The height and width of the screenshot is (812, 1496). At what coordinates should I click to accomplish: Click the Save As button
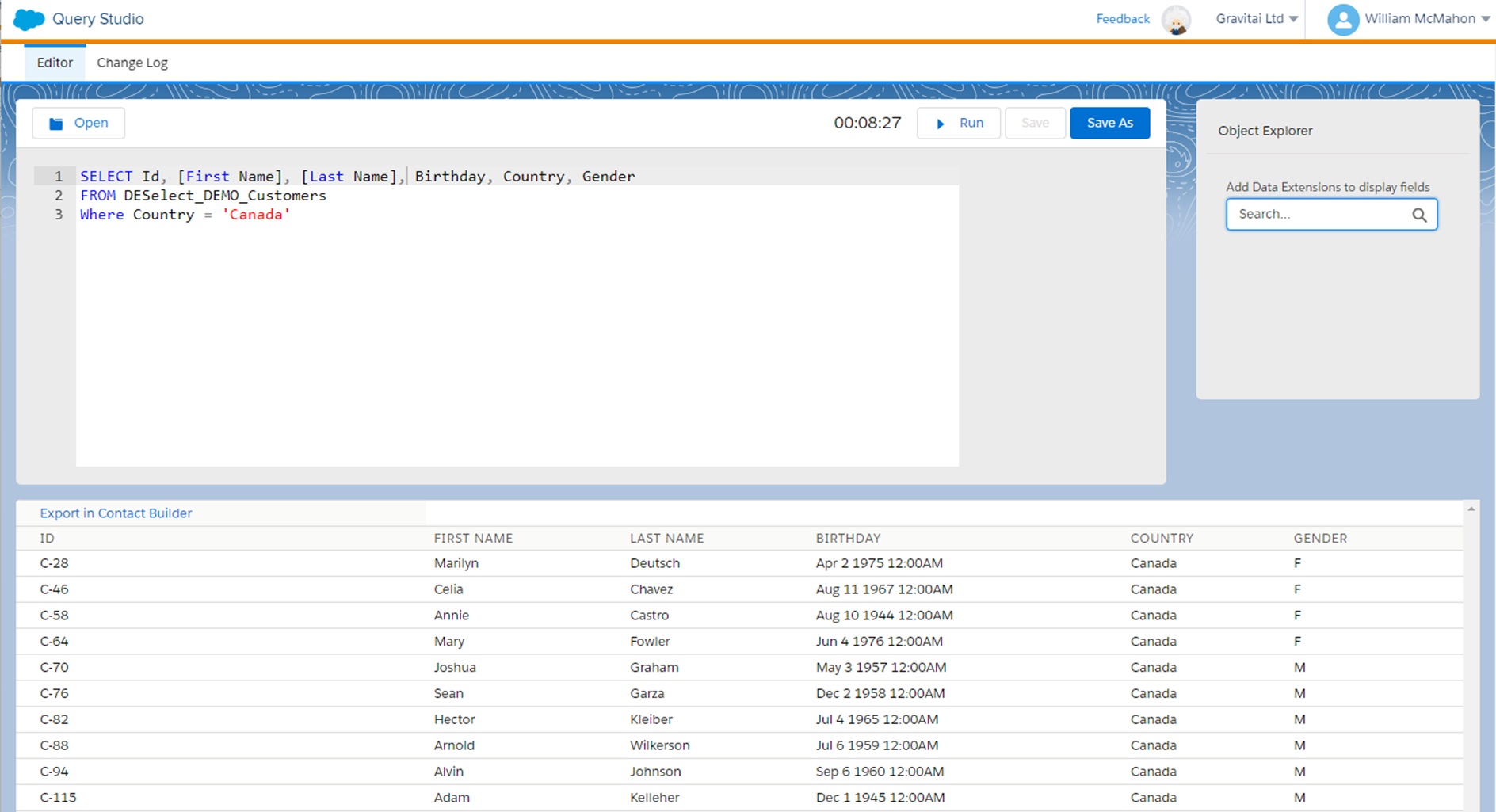point(1109,123)
